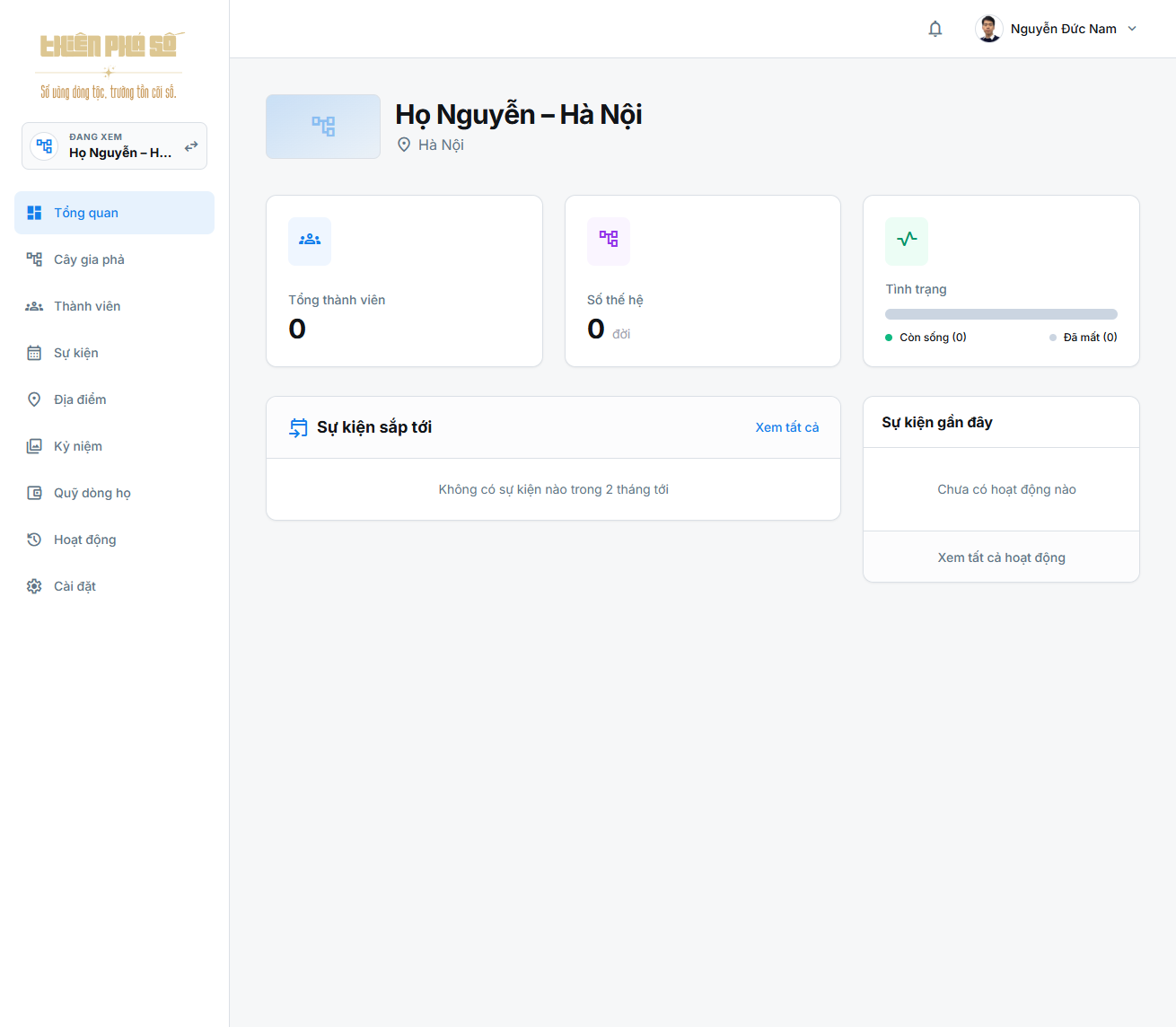
Task: Click the Thành viên people icon
Action: tap(34, 306)
